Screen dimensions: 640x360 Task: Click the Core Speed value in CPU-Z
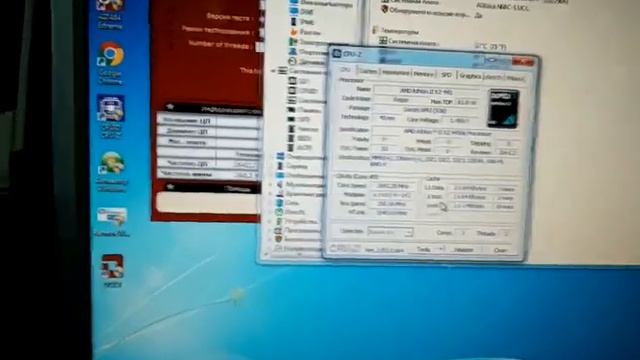[393, 186]
